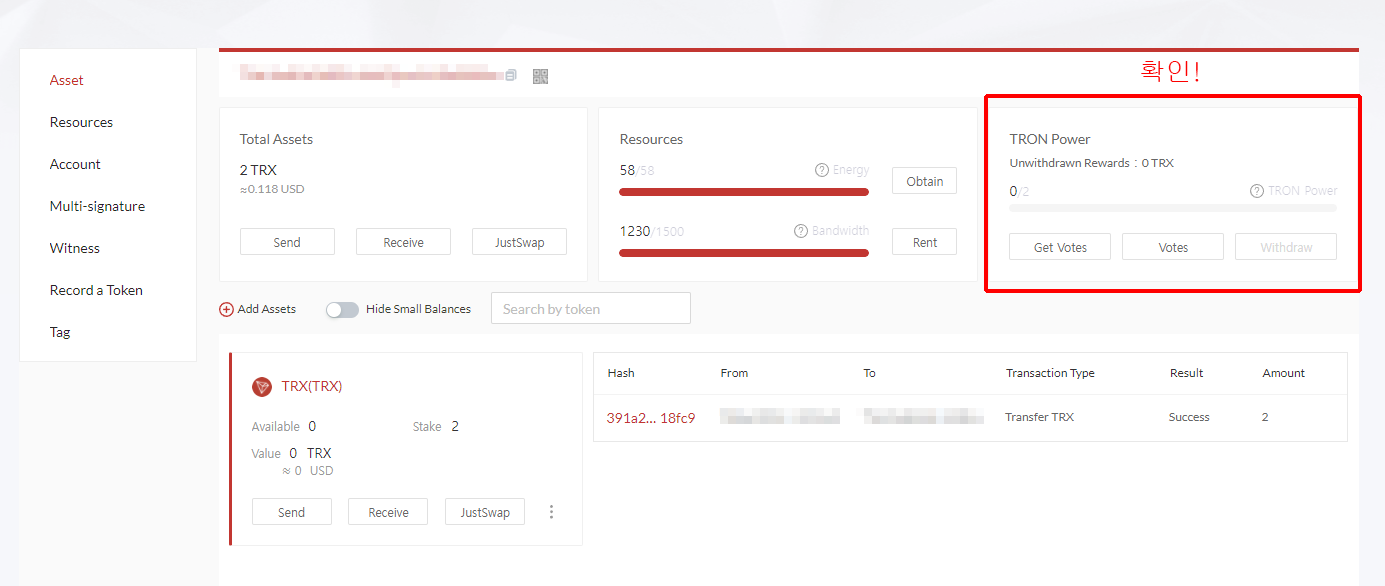The width and height of the screenshot is (1385, 586).
Task: Click the Add Assets plus icon
Action: tap(226, 310)
